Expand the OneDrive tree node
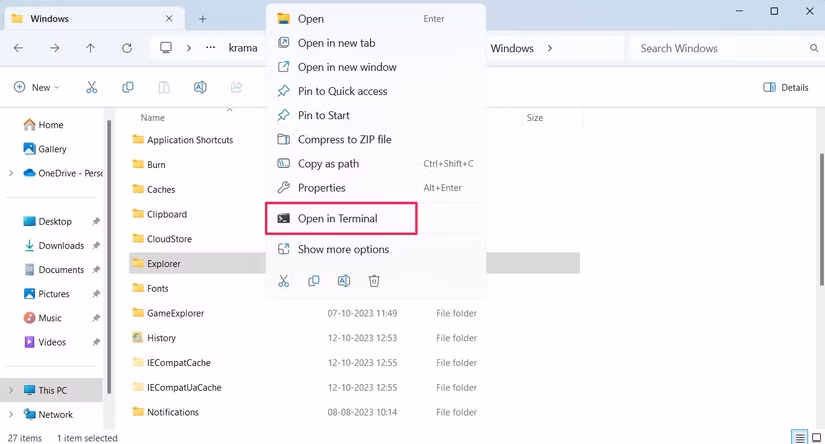 [11, 173]
